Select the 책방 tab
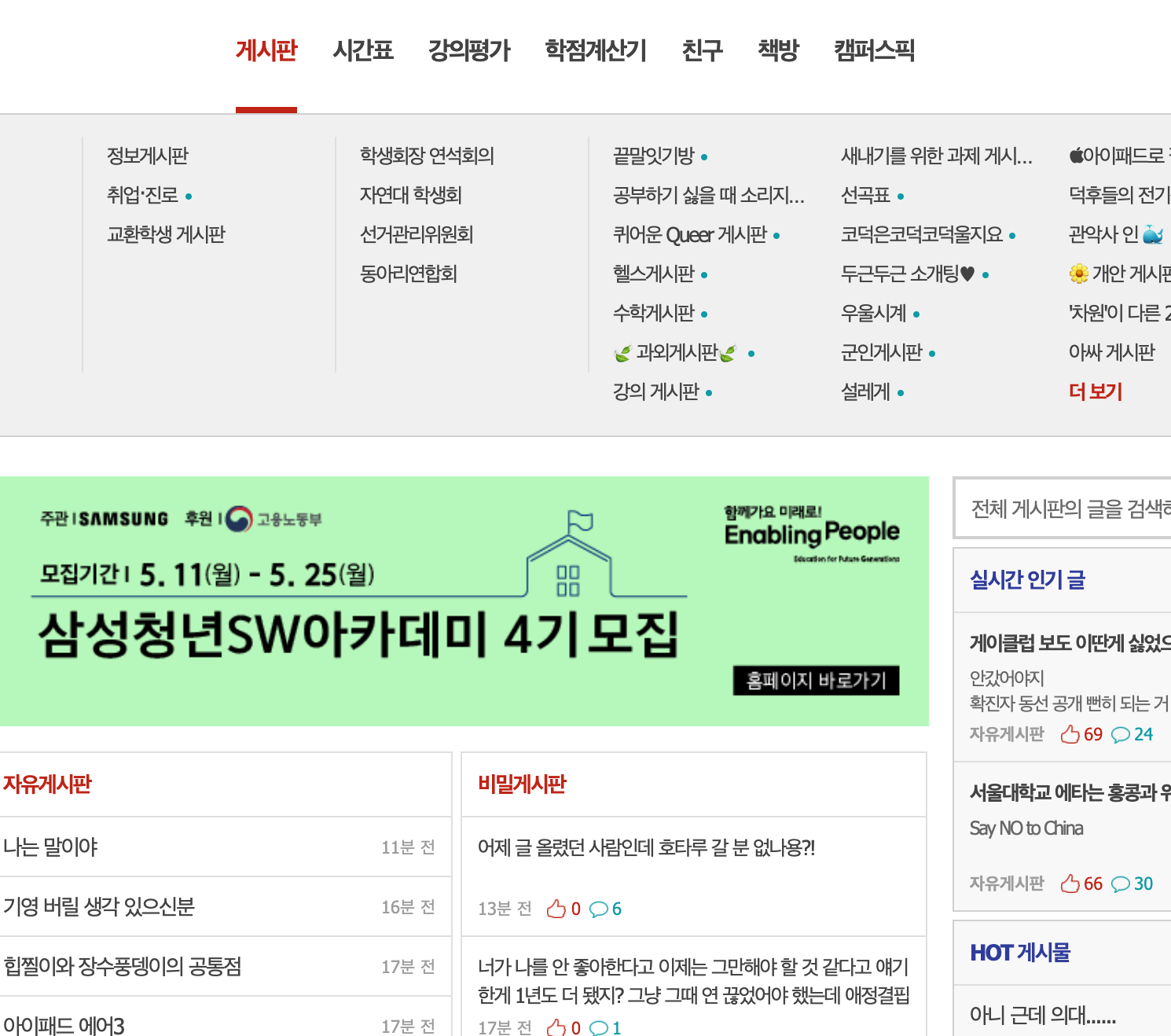This screenshot has height=1036, width=1171. (778, 51)
